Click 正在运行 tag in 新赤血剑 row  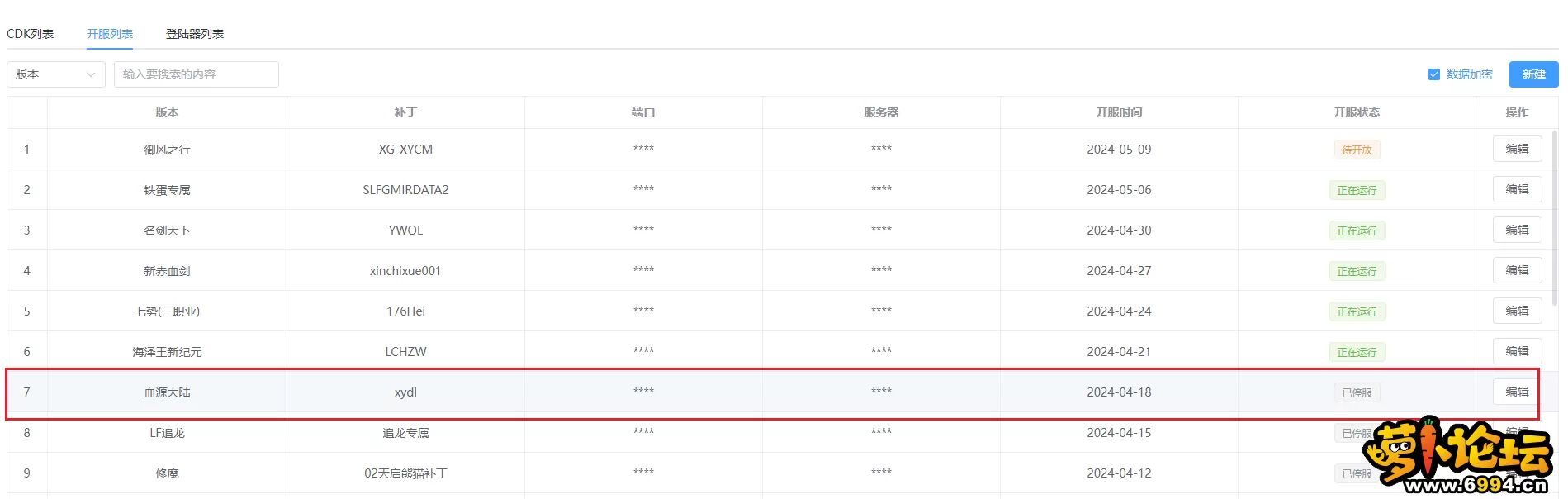[1357, 271]
